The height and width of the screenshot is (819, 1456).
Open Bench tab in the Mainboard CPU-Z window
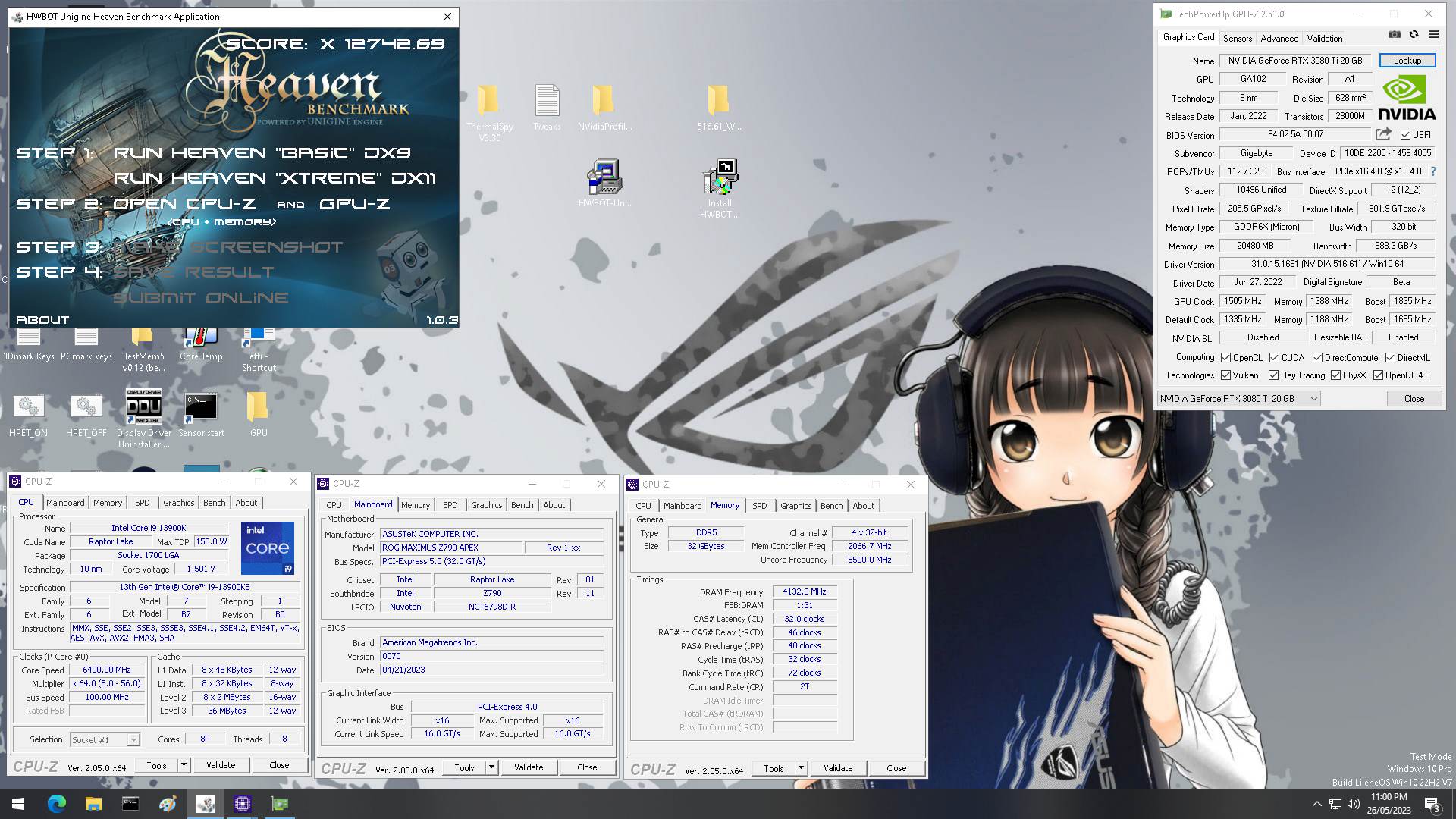(522, 505)
